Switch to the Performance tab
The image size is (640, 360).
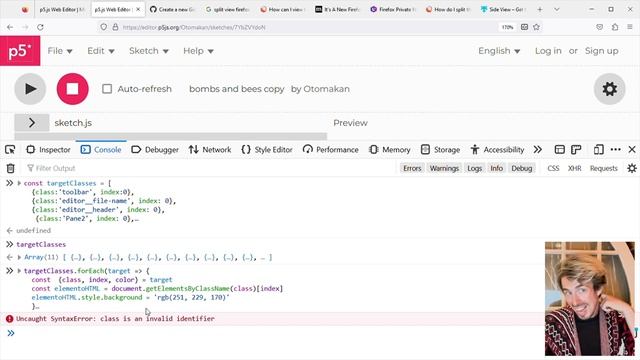[331, 150]
